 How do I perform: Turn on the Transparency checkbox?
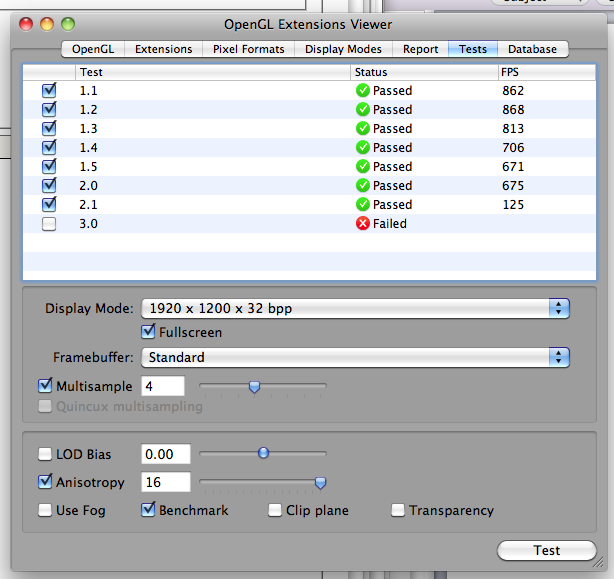tap(398, 510)
